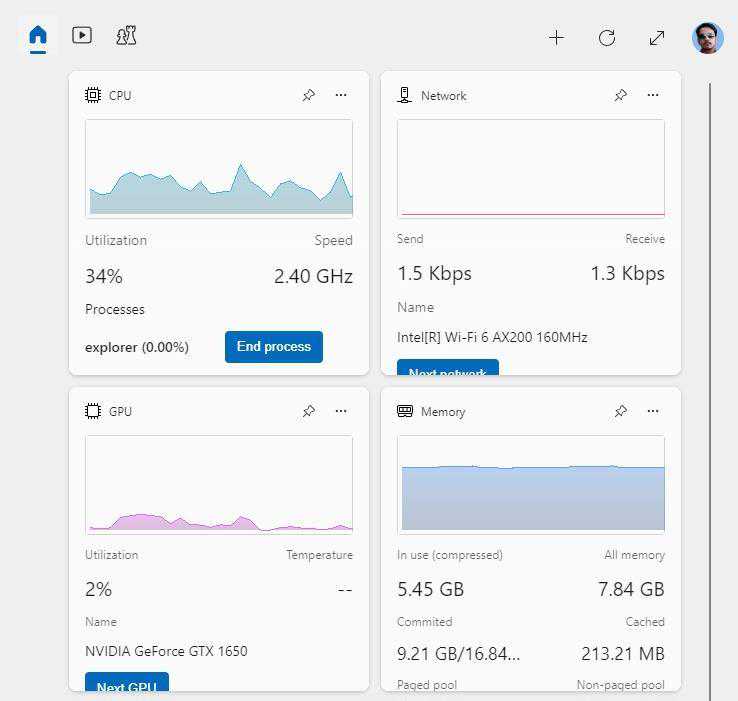The image size is (738, 701).
Task: Click the CPU utilization graph
Action: 219,168
